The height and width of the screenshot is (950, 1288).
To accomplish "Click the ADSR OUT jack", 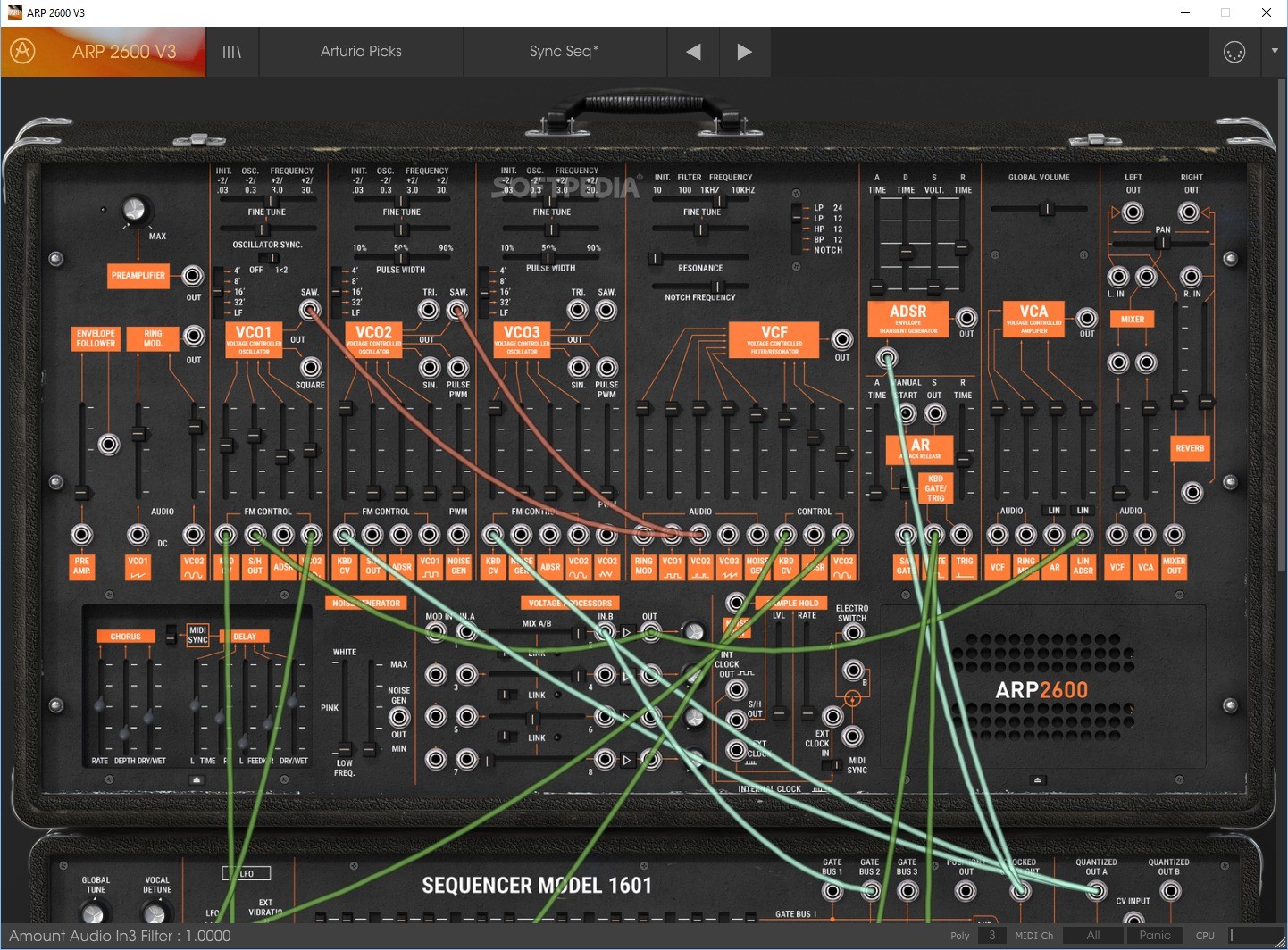I will [x=966, y=318].
